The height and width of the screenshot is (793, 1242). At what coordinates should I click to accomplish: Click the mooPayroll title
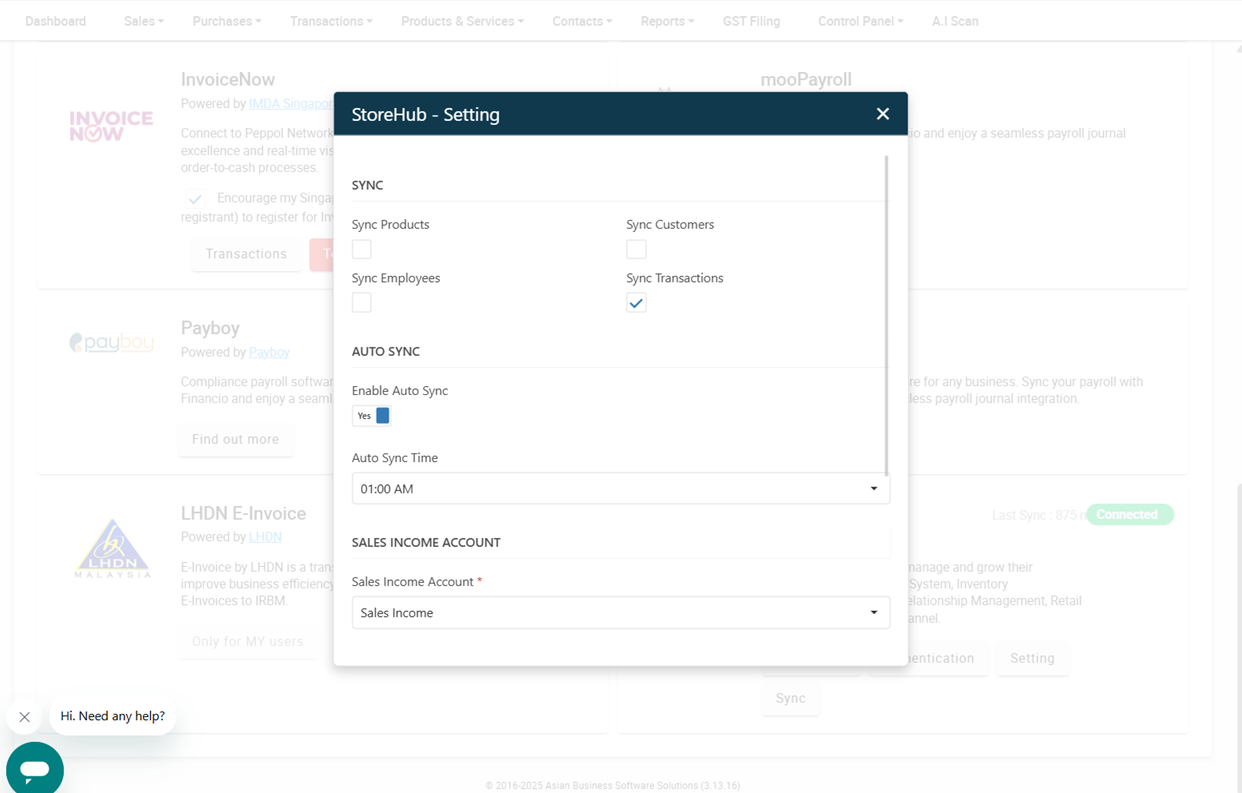[x=806, y=79]
